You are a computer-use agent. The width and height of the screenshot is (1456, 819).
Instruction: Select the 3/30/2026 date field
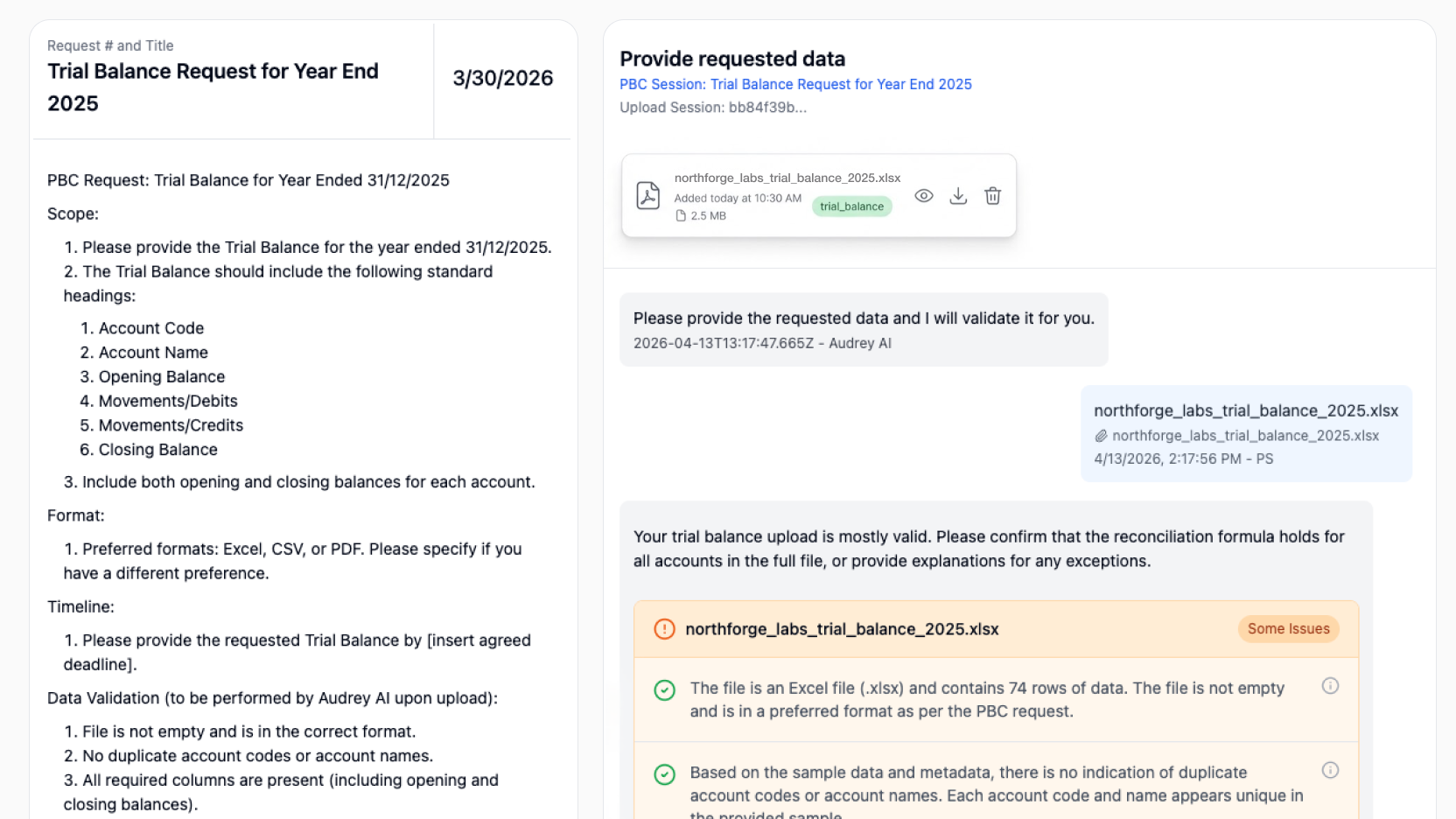(502, 79)
